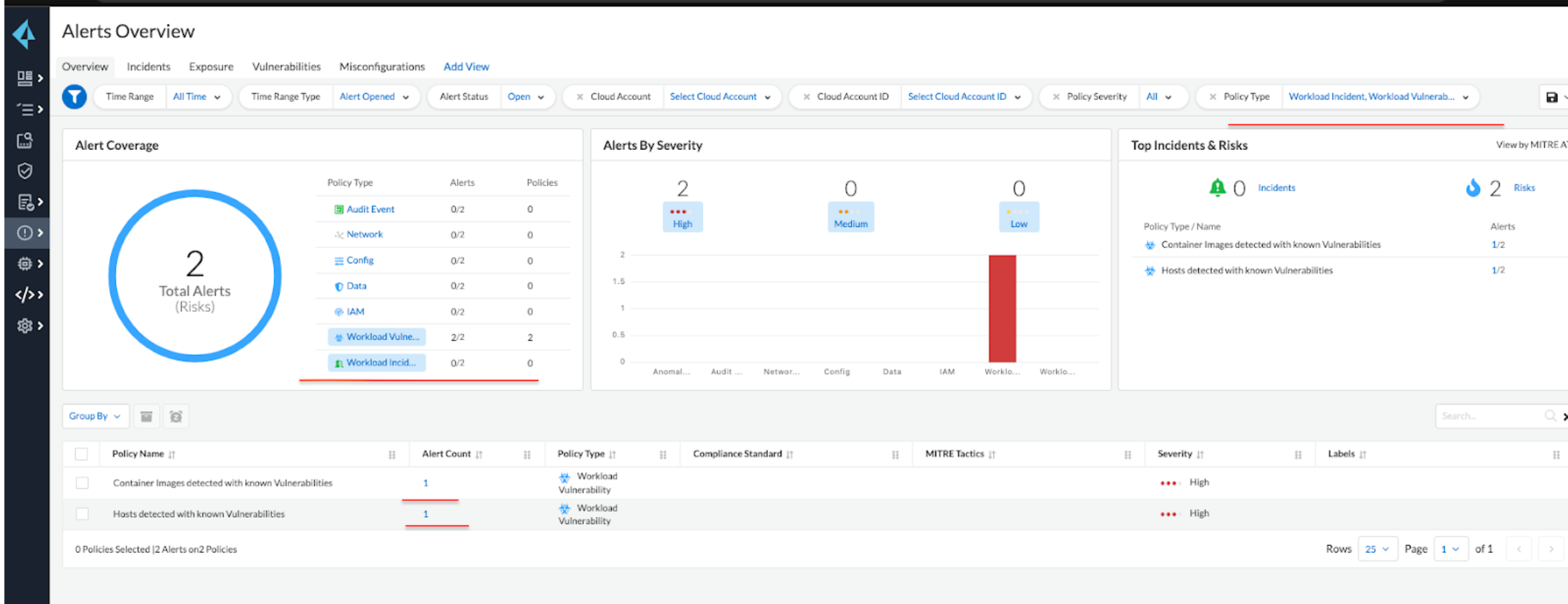Click the blue filter funnel icon
This screenshot has height=604, width=1568.
coord(74,96)
